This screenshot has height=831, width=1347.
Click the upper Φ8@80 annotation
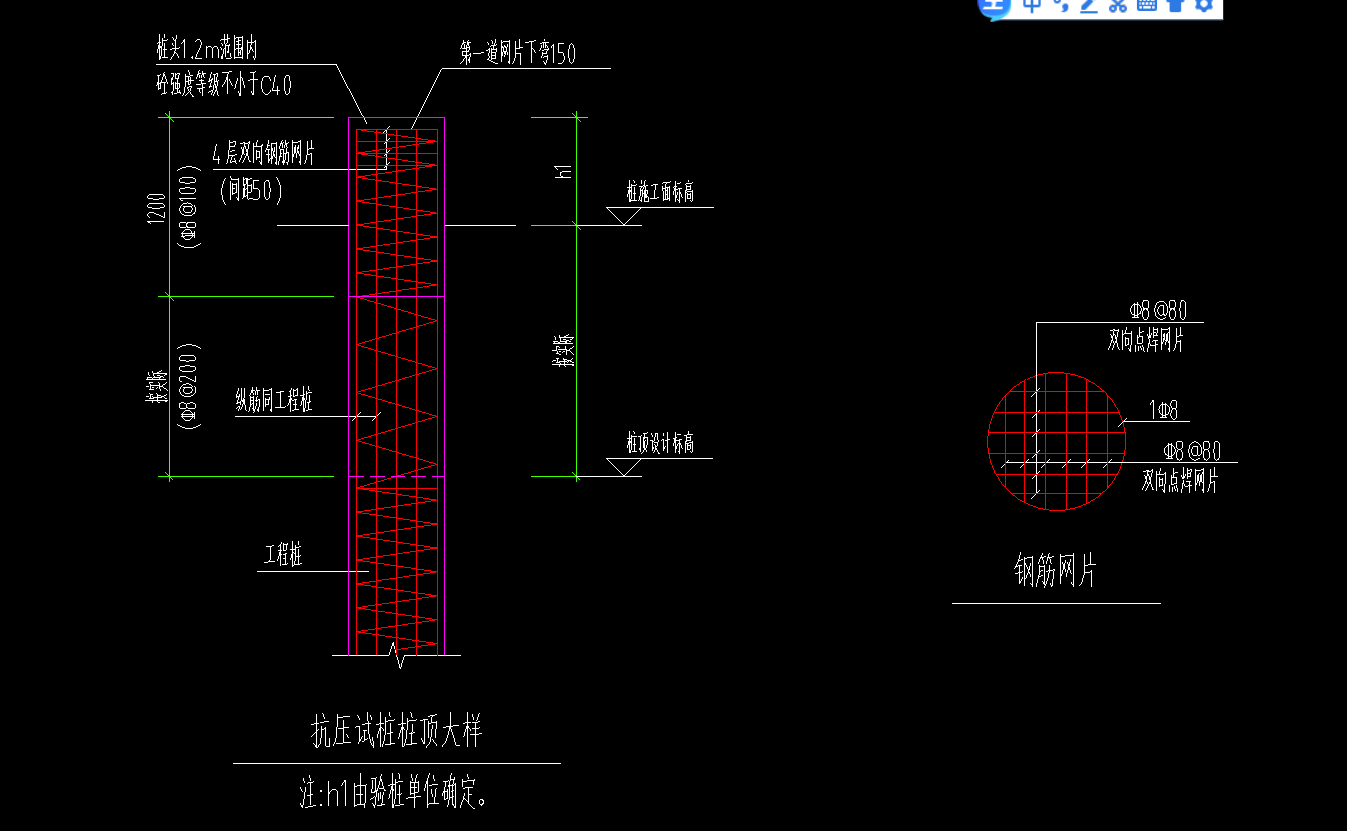[1159, 311]
